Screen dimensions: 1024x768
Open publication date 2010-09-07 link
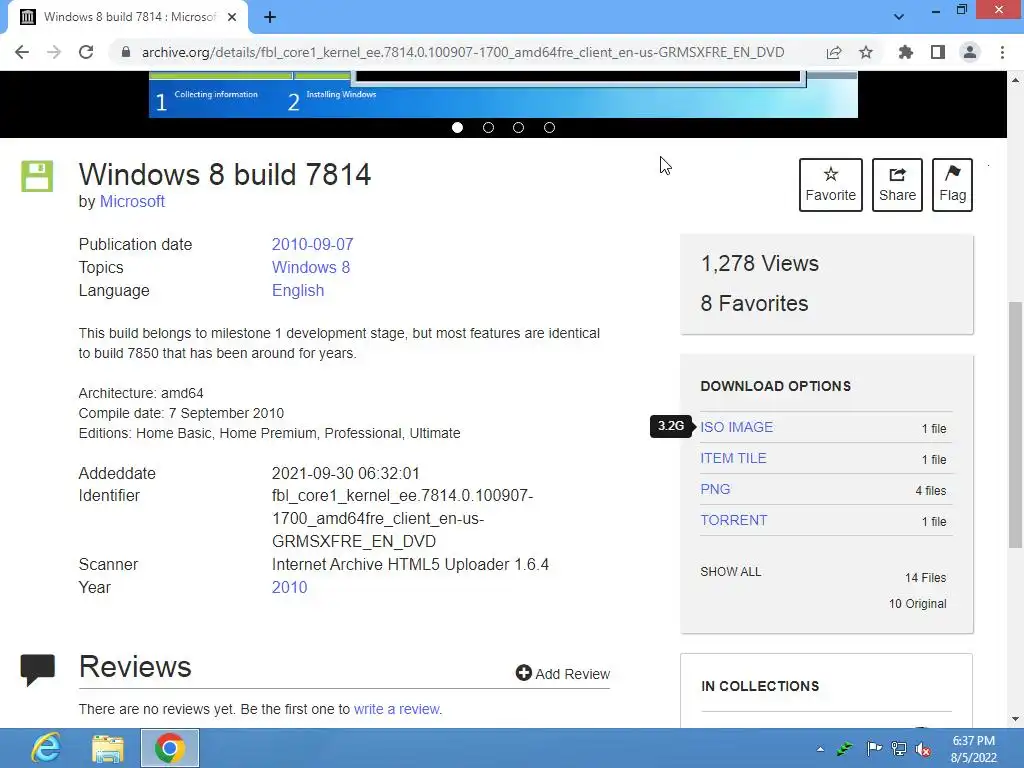point(312,244)
